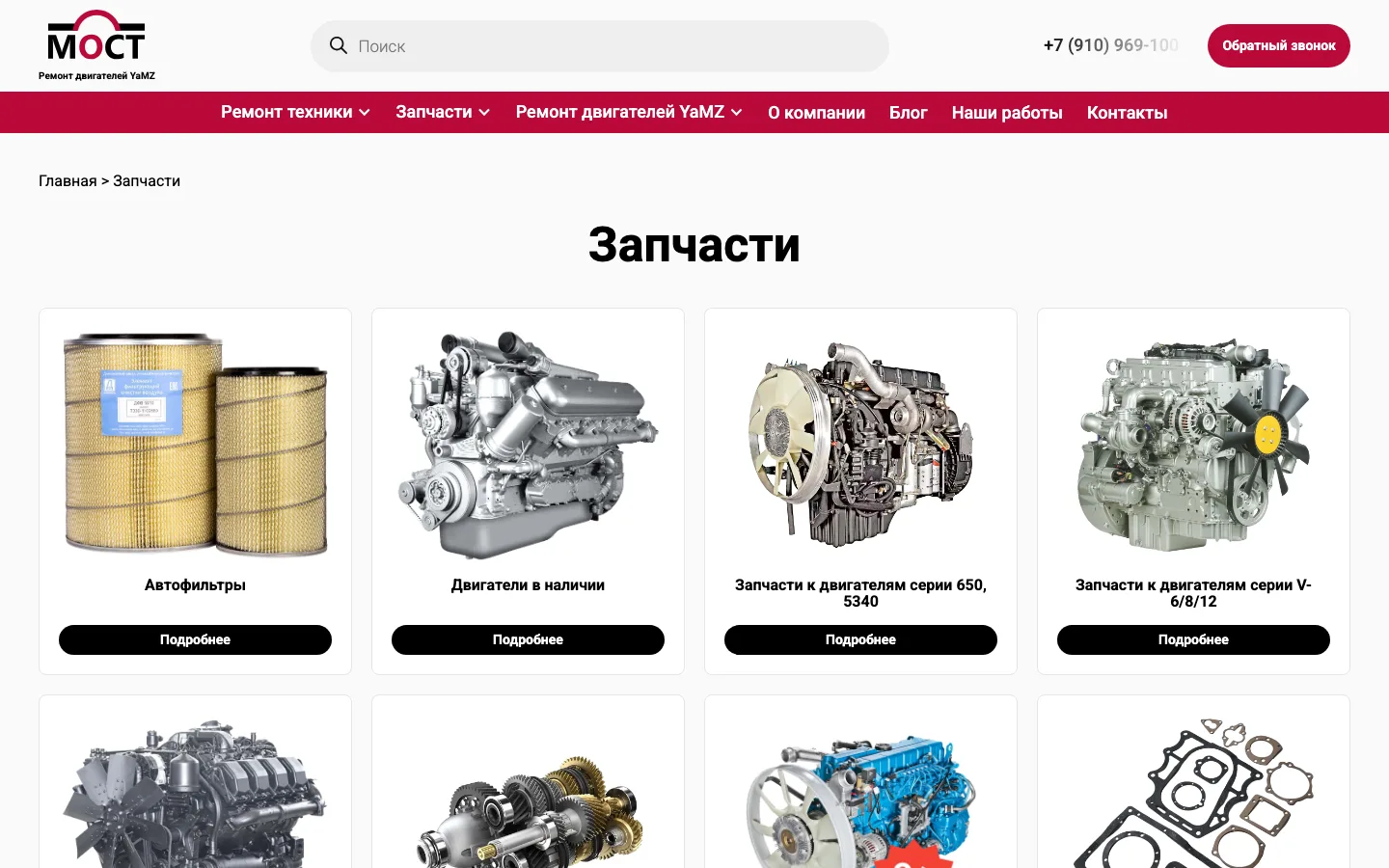Viewport: 1389px width, 868px height.
Task: Click the Запчасти page heading
Action: (694, 245)
